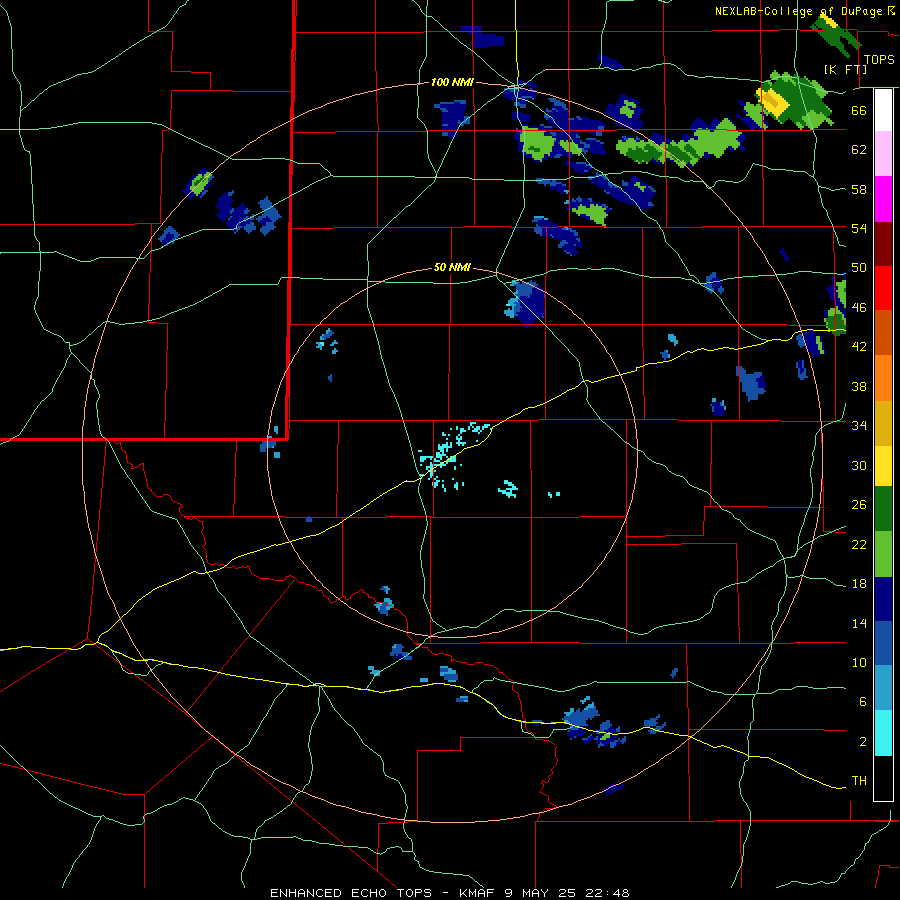Click the '22:48' timestamp
This screenshot has width=900, height=900.
(x=607, y=893)
